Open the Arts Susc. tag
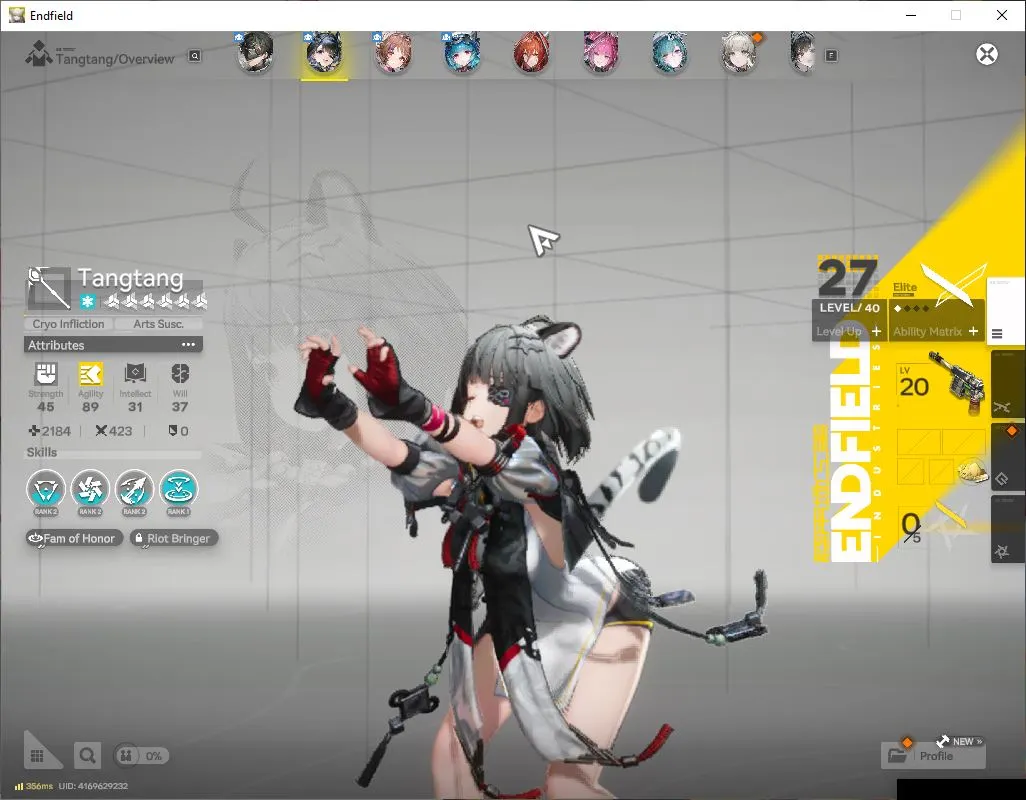 tap(158, 324)
